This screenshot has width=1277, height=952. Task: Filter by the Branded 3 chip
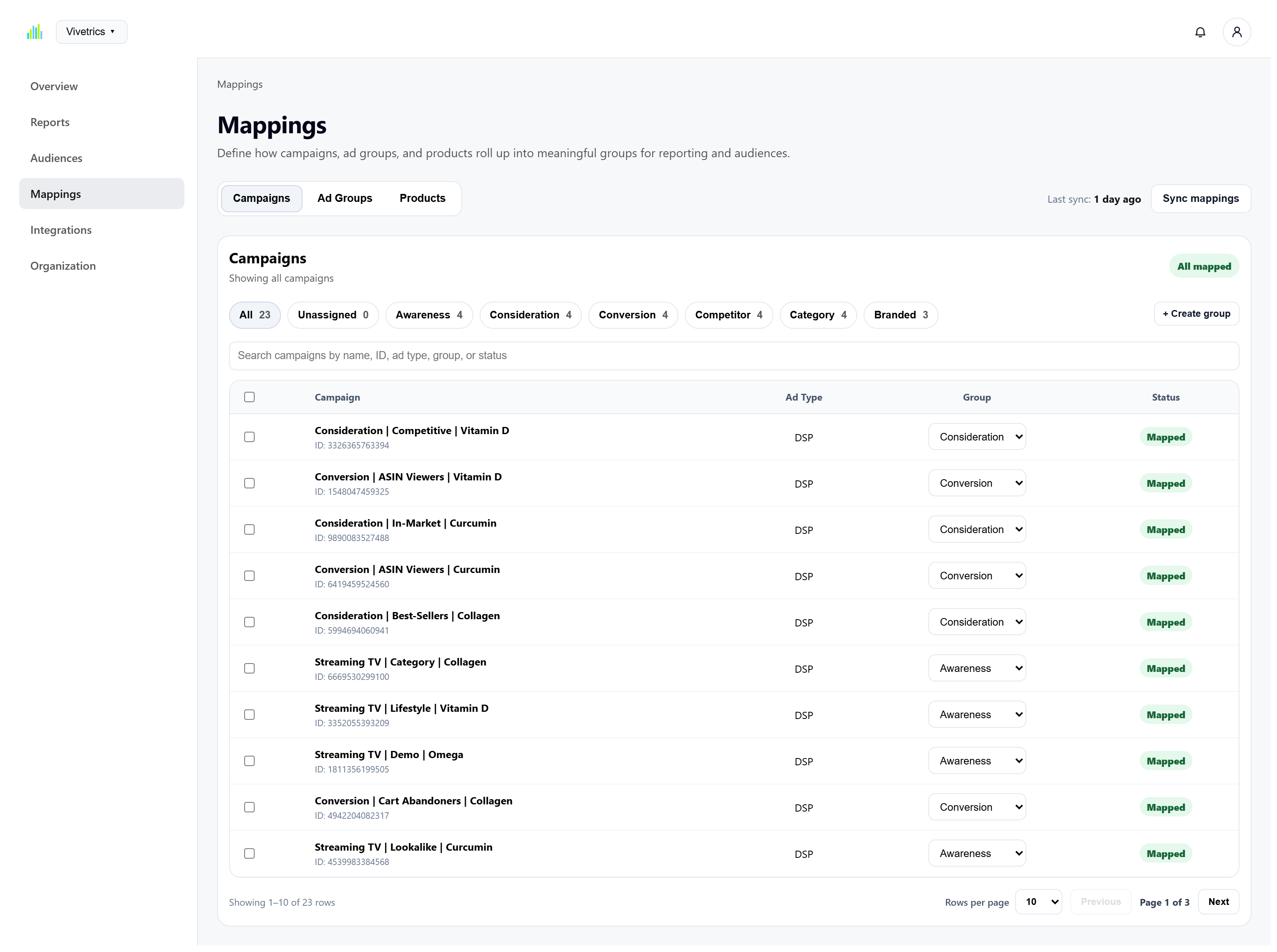click(x=901, y=315)
